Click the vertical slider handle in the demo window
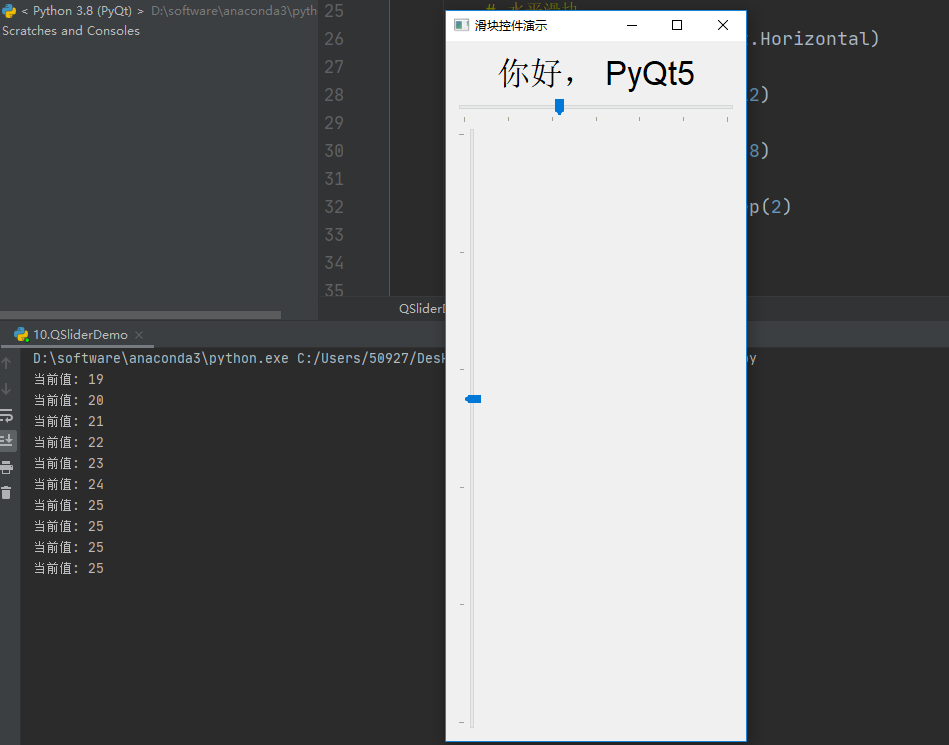The image size is (949, 745). tap(473, 399)
